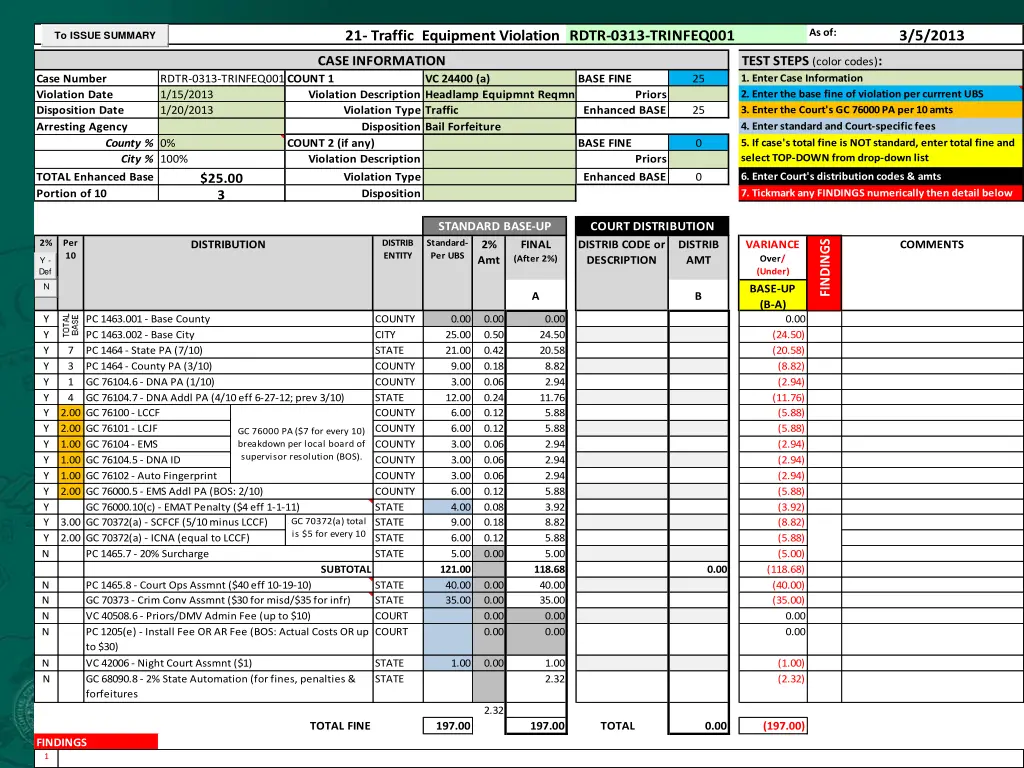Select the blue 35.00 cell for Crim Conv Assmnt

[x=447, y=600]
